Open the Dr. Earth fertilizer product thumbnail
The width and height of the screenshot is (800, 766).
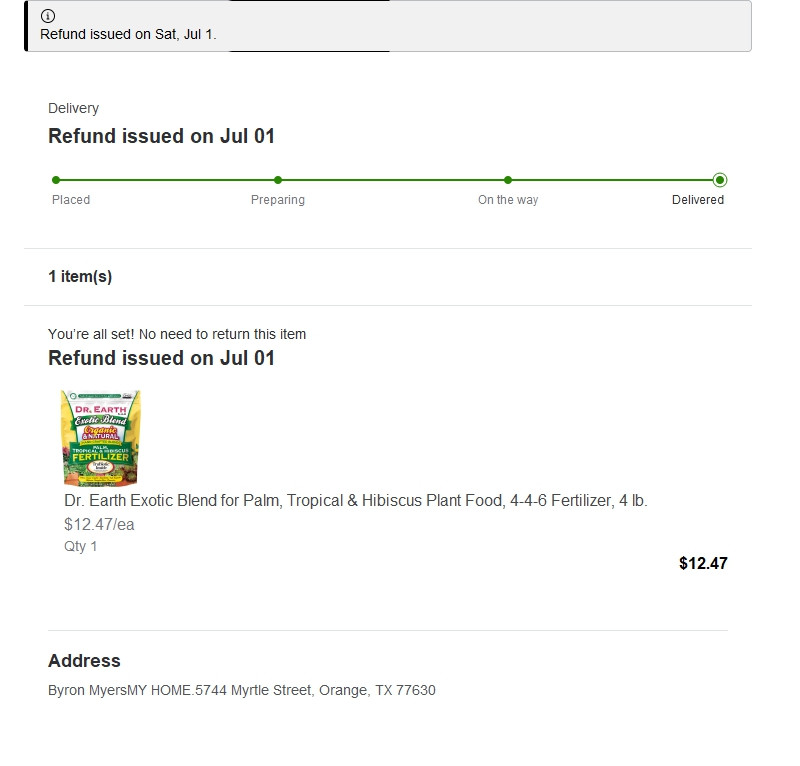tap(100, 438)
